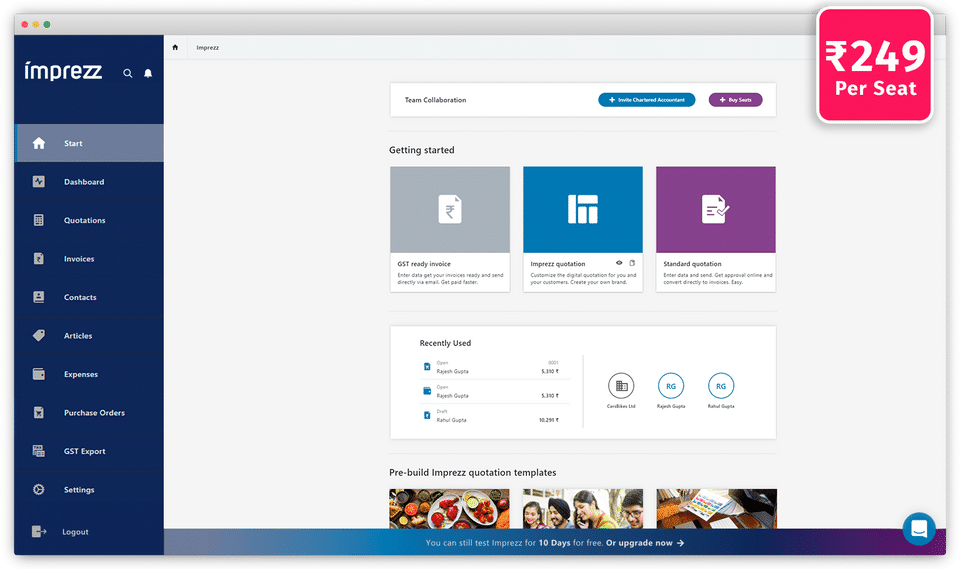The width and height of the screenshot is (960, 569).
Task: Click the Or upgrade now link
Action: coord(645,543)
